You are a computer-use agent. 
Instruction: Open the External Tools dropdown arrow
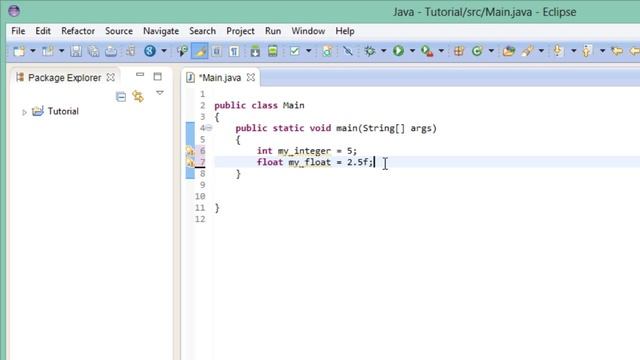(441, 51)
